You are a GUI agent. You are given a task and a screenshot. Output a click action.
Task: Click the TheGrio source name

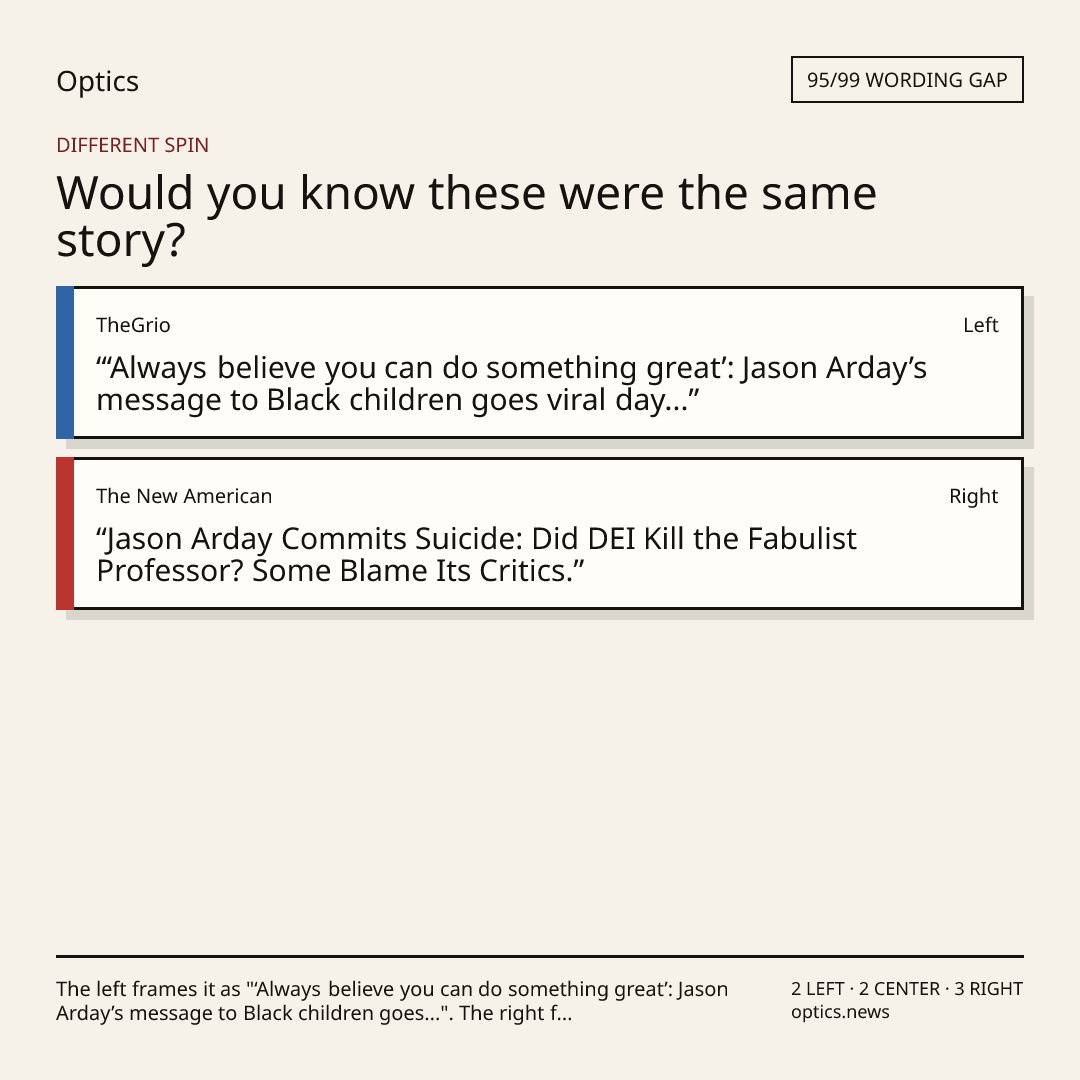[133, 325]
